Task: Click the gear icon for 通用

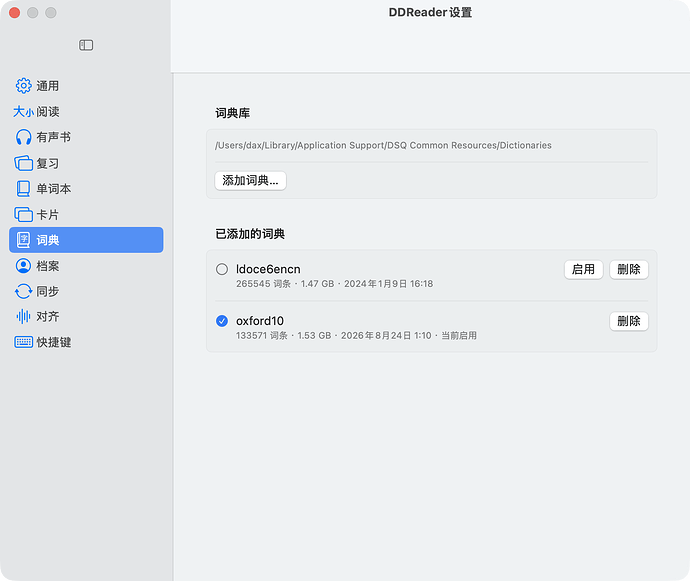Action: point(23,86)
